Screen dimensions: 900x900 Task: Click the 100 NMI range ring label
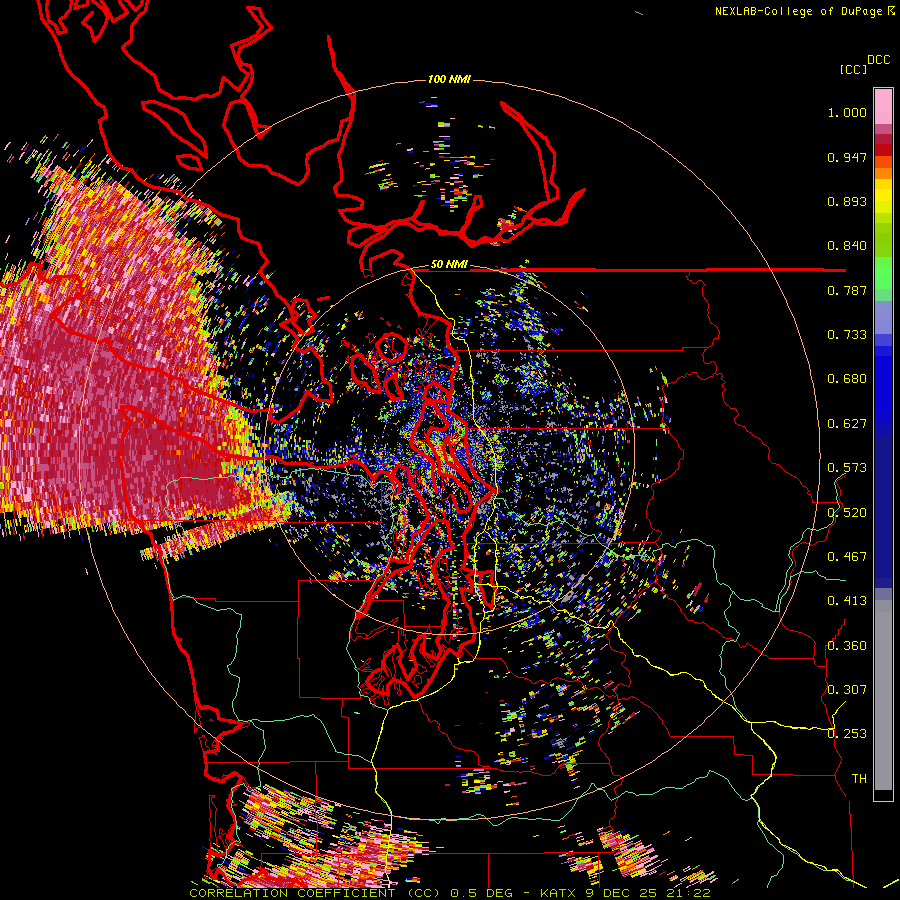(449, 79)
